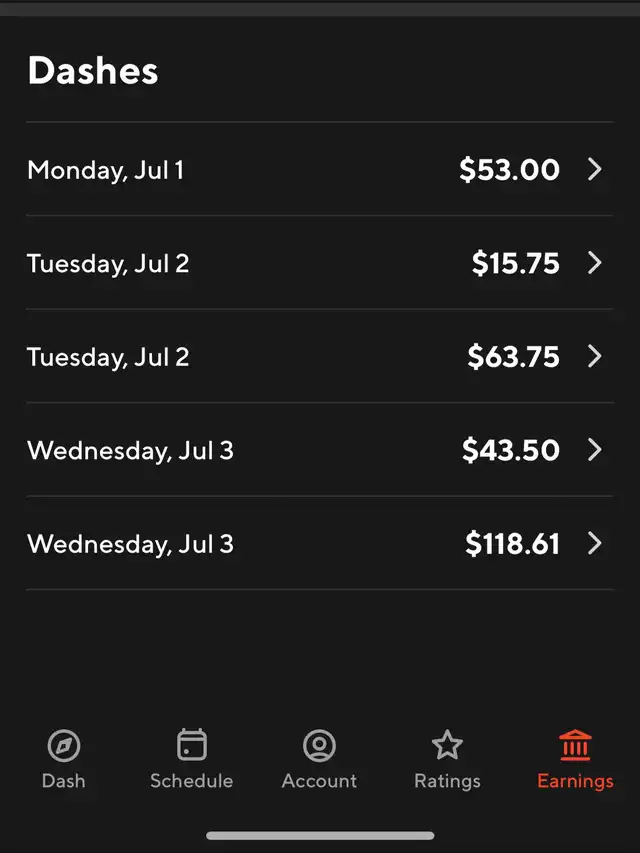The width and height of the screenshot is (640, 853).
Task: Open the $118.61 earnings amount
Action: 512,544
